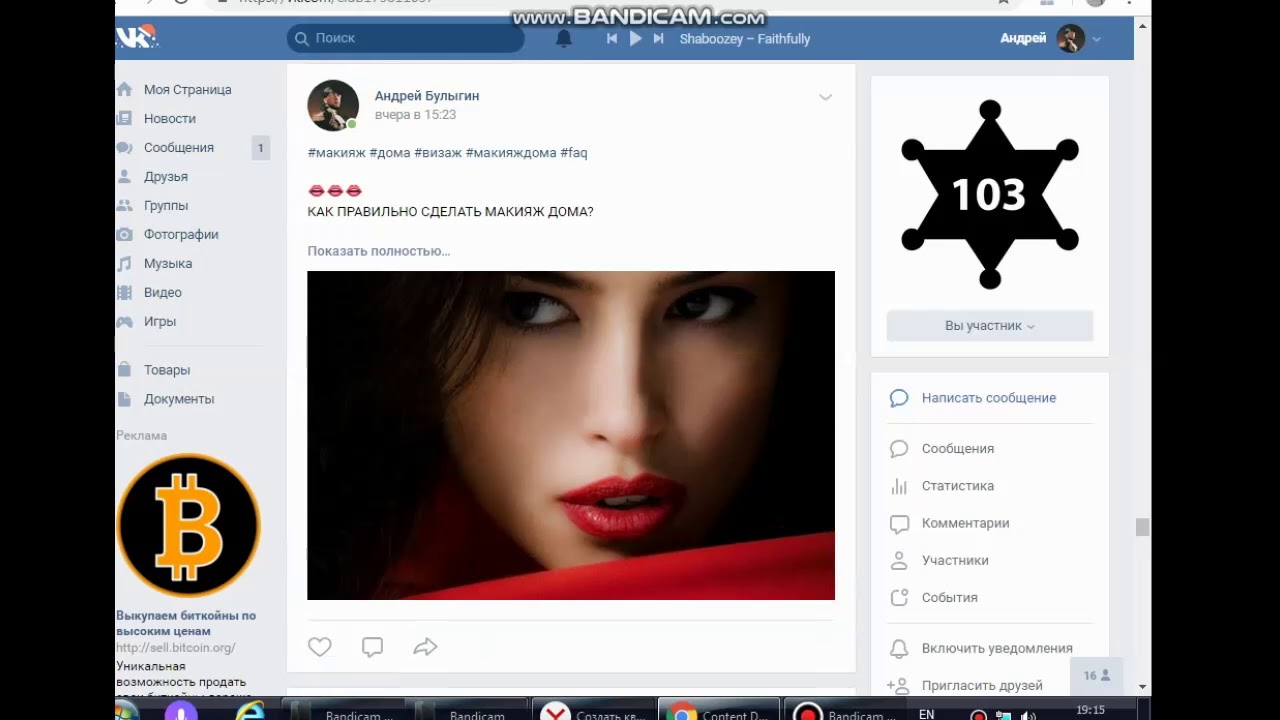Open Фотографии section
The width and height of the screenshot is (1280, 720).
point(181,234)
